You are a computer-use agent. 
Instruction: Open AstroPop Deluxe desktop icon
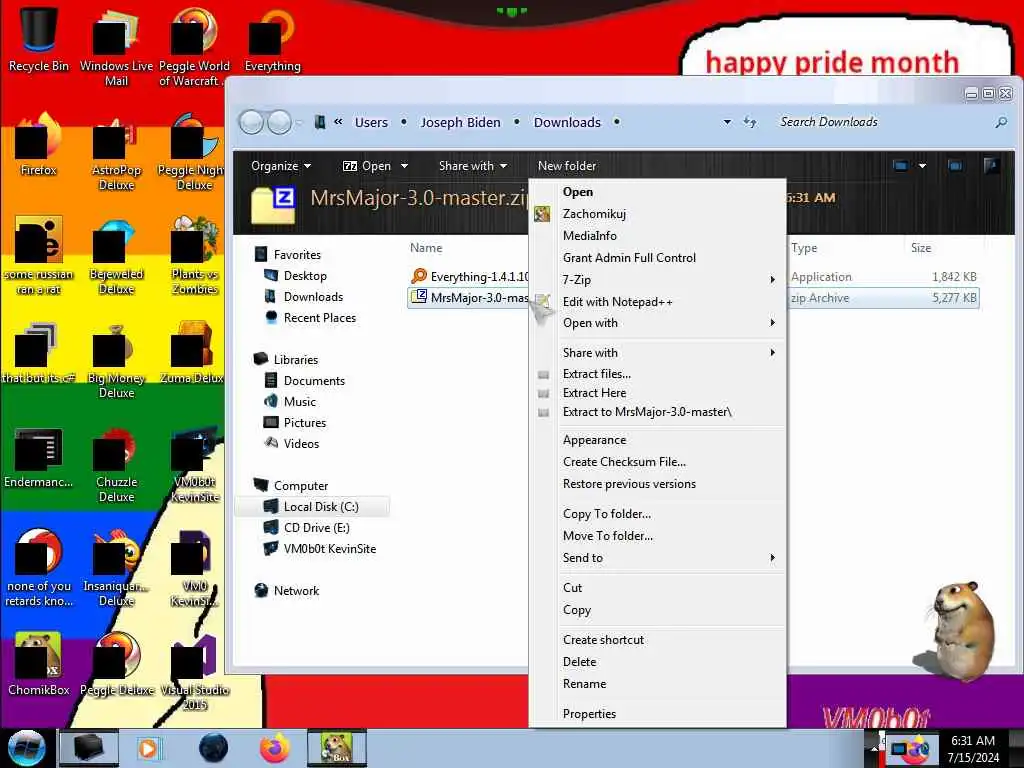(116, 152)
